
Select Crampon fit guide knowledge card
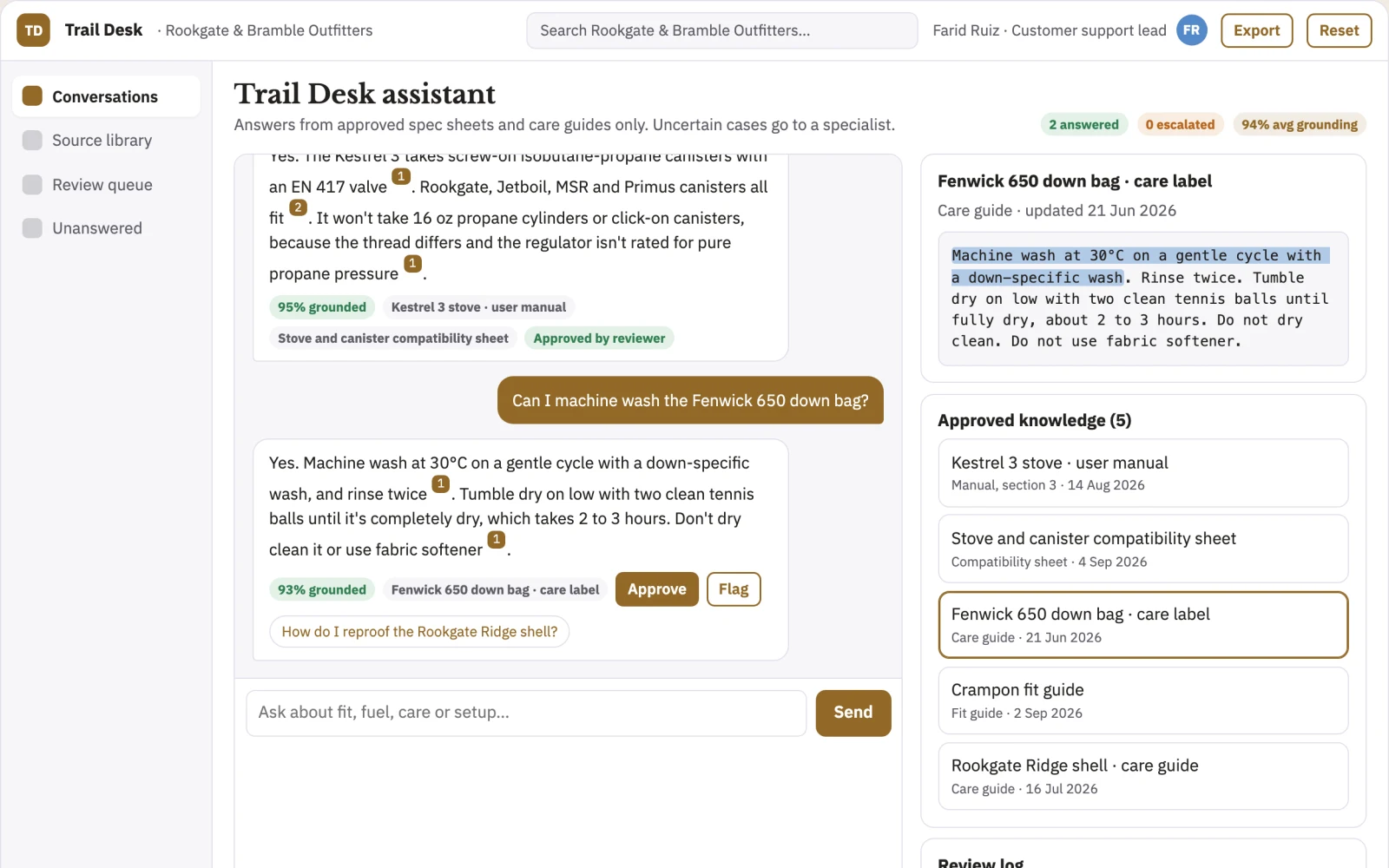pos(1142,700)
